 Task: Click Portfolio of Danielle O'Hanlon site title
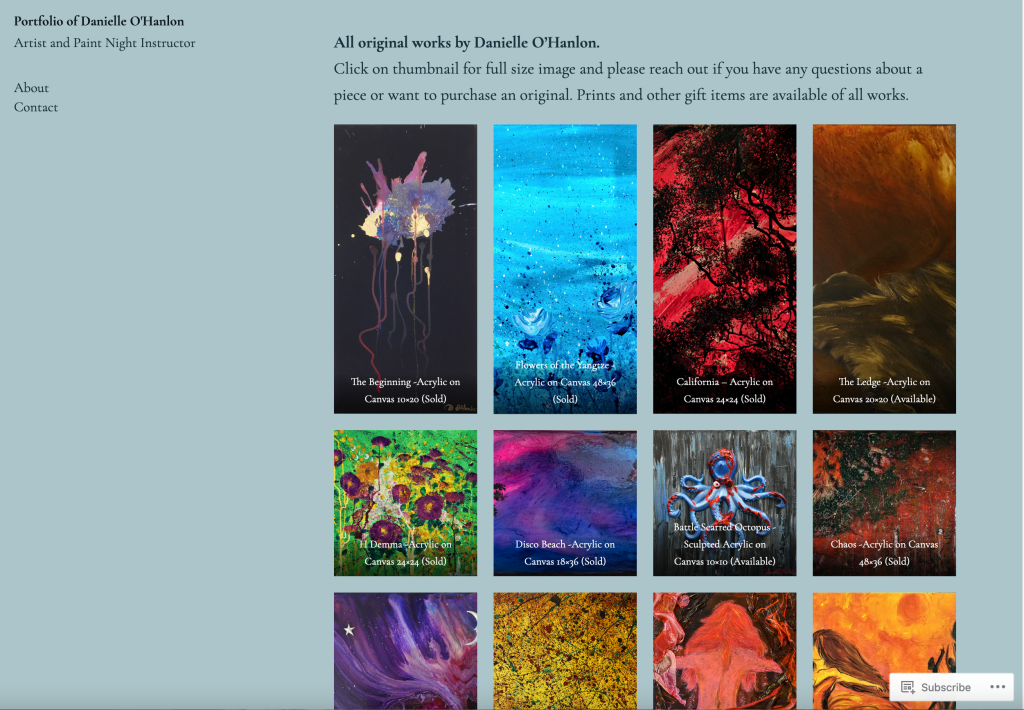(99, 21)
